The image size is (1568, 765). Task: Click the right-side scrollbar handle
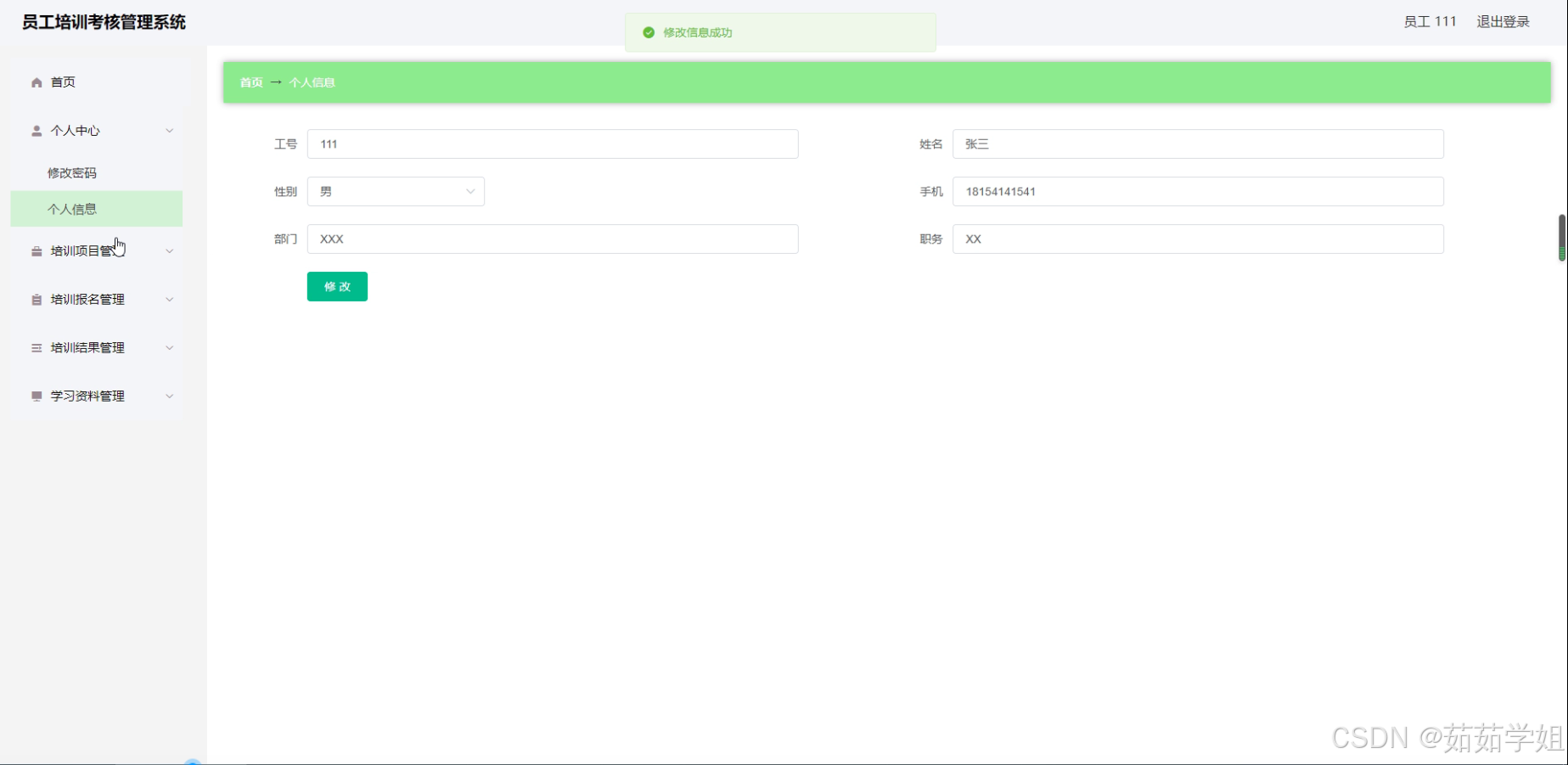[x=1562, y=238]
